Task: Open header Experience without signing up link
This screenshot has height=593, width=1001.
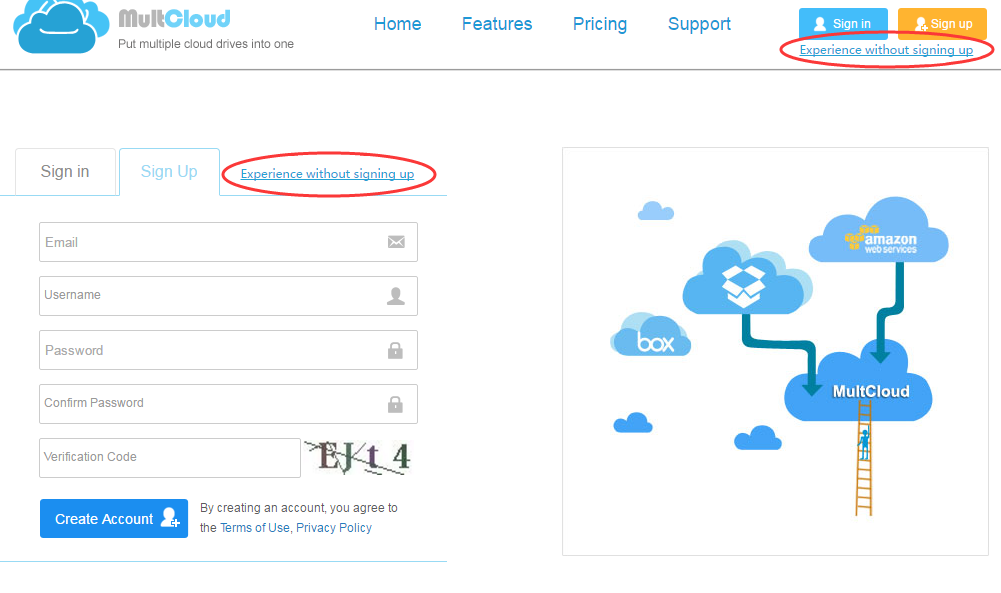Action: [x=886, y=50]
